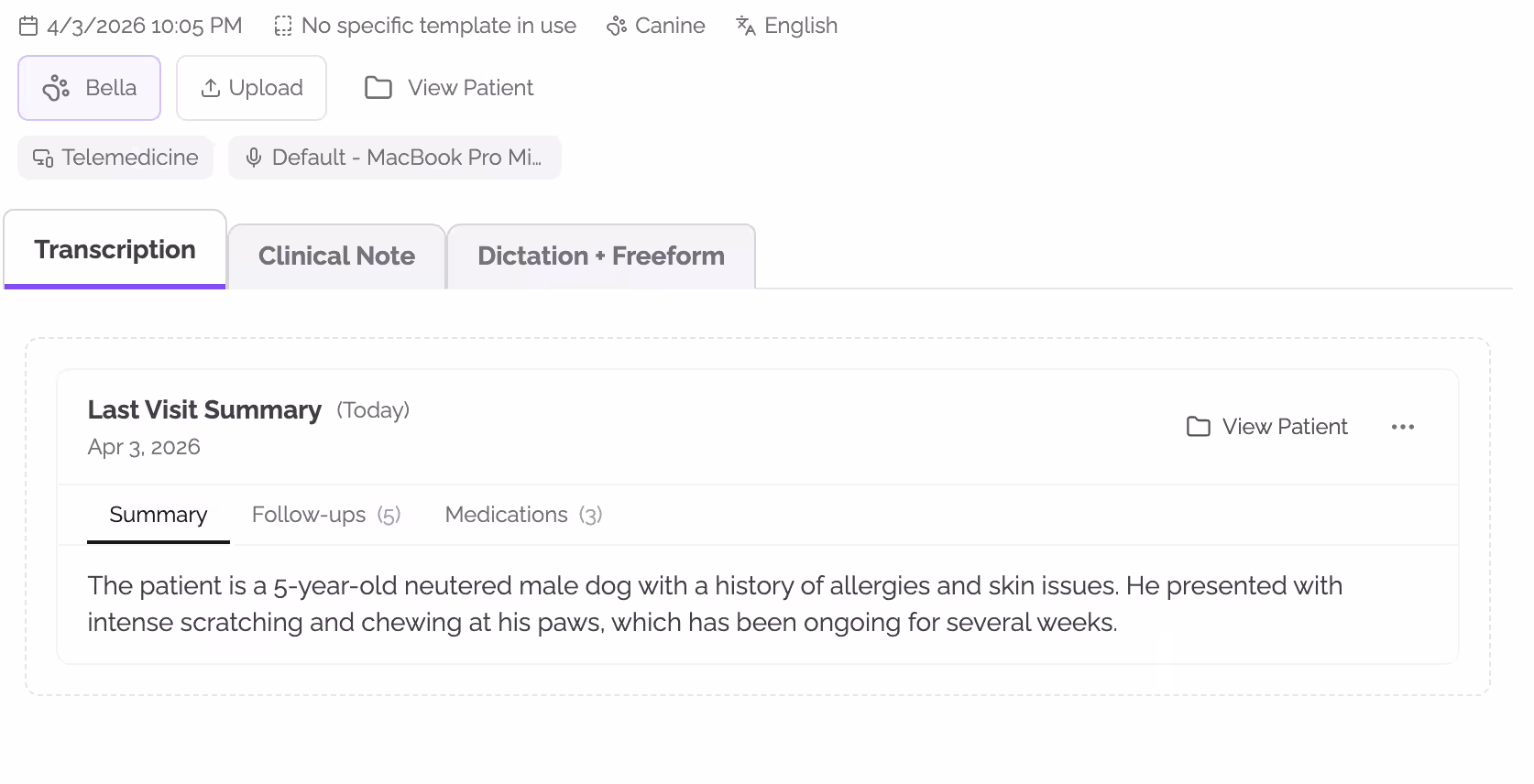Viewport: 1534px width, 784px height.
Task: Select the Transcription tab
Action: [x=115, y=250]
